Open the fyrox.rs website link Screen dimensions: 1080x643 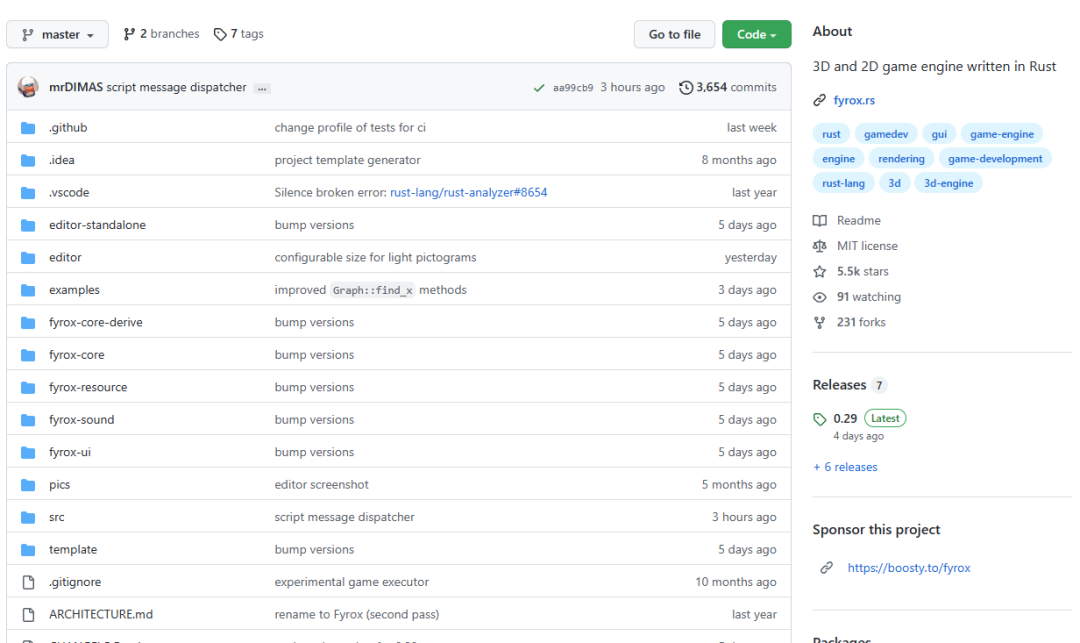point(855,100)
